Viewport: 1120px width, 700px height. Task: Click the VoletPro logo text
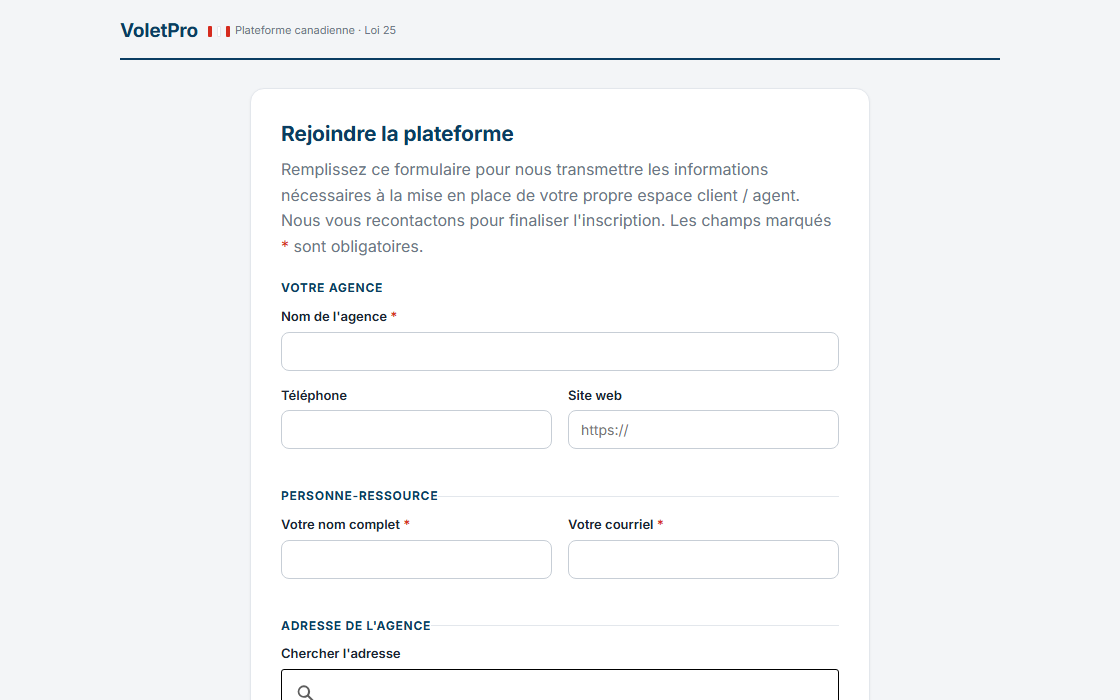tap(159, 31)
